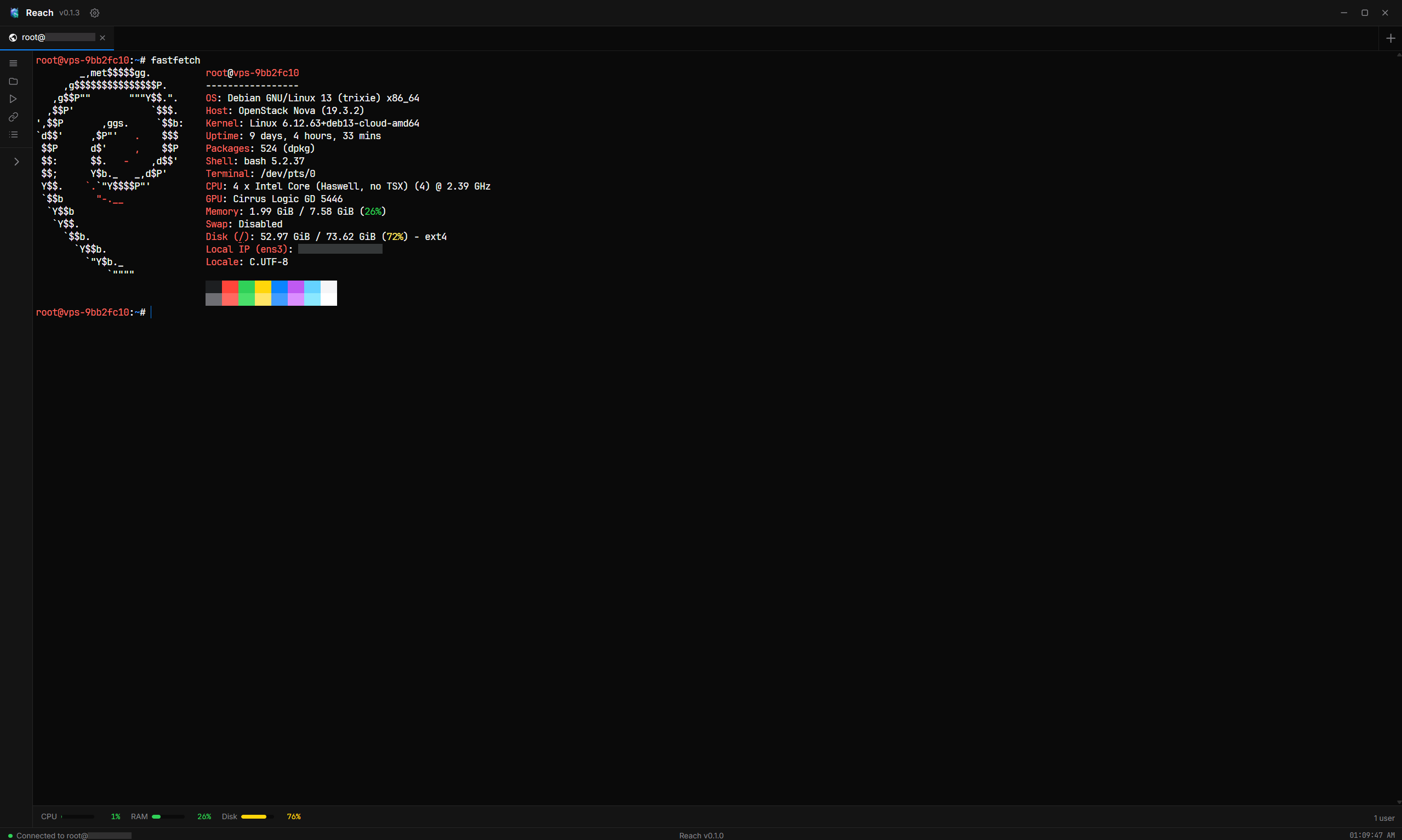
Task: Click the 'fastfetch' command text
Action: [175, 60]
